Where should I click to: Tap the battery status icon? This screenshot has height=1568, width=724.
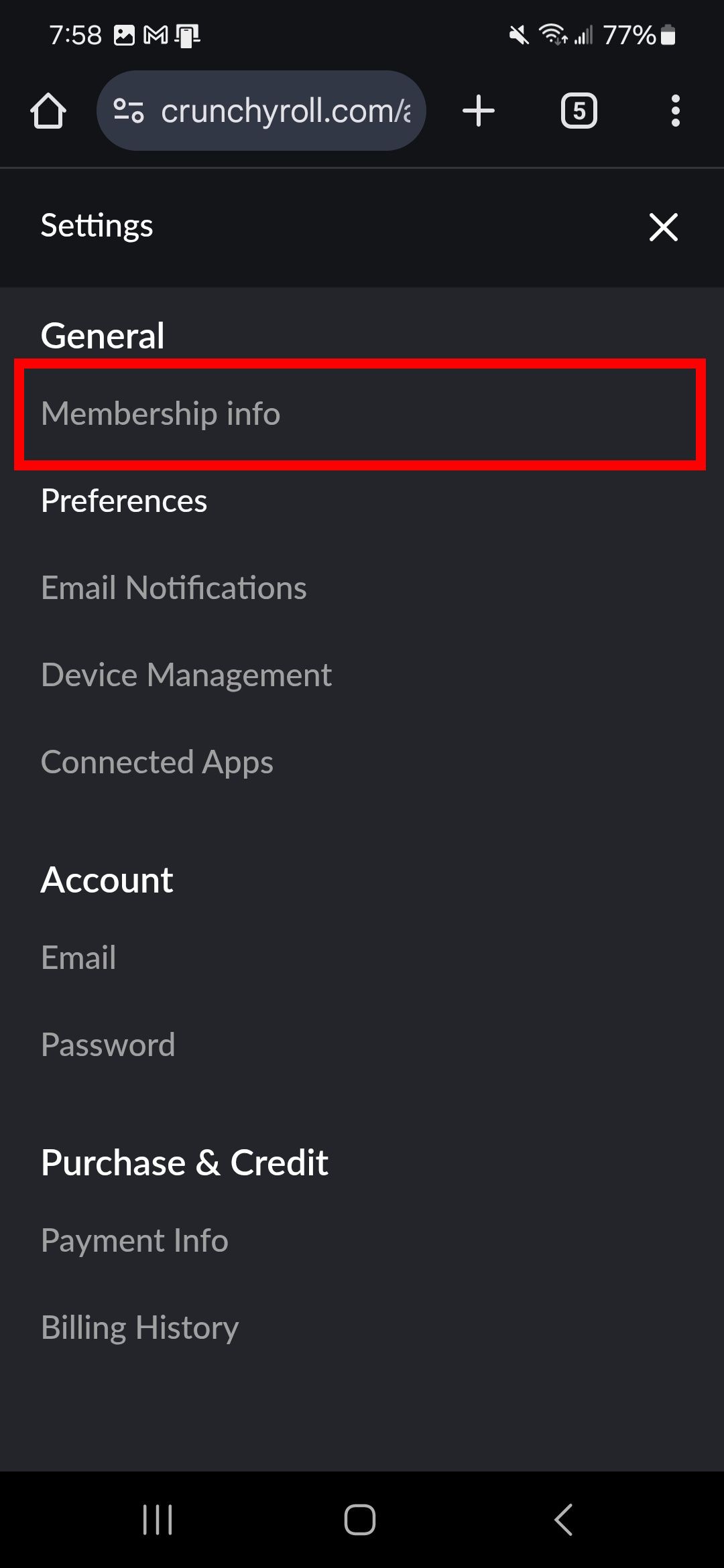coord(668,35)
